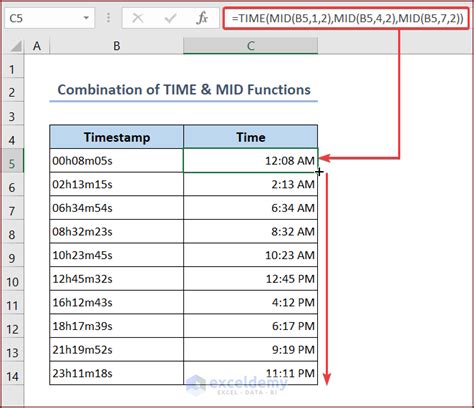Screen dimensions: 474x408
Task: Select cell showing 6:17 PM
Action: (x=251, y=326)
